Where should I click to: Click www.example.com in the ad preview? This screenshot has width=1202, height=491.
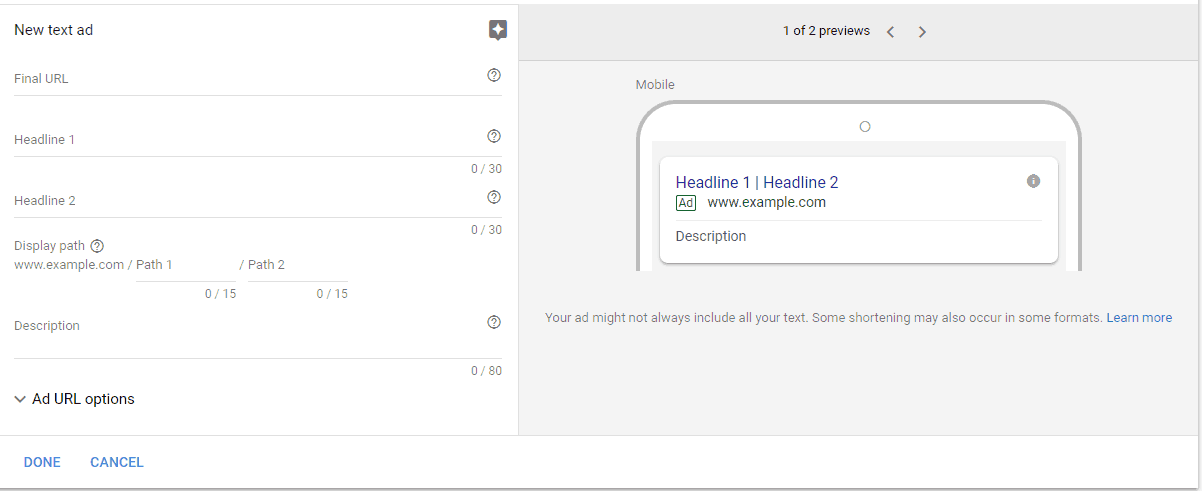(x=767, y=202)
